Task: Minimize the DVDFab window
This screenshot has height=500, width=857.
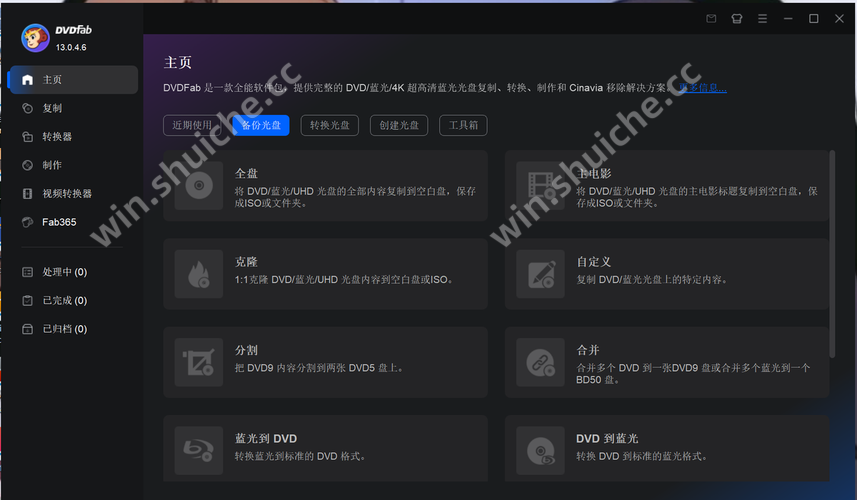Action: [x=788, y=19]
